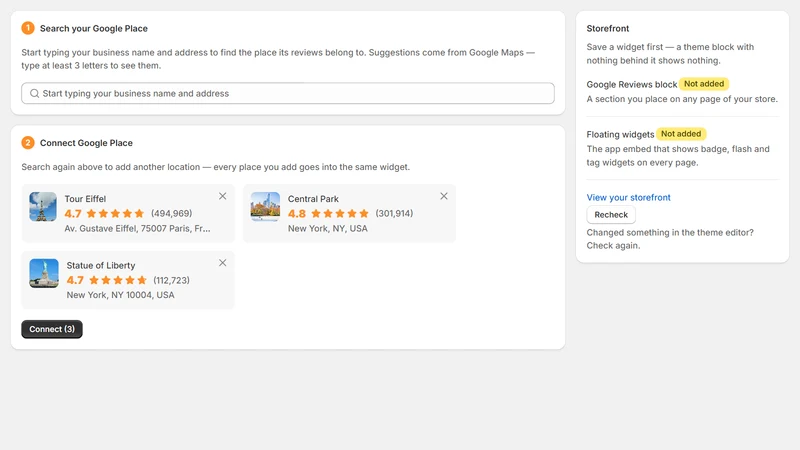Click the 'Floating widgets' label
The width and height of the screenshot is (800, 450).
(x=620, y=135)
